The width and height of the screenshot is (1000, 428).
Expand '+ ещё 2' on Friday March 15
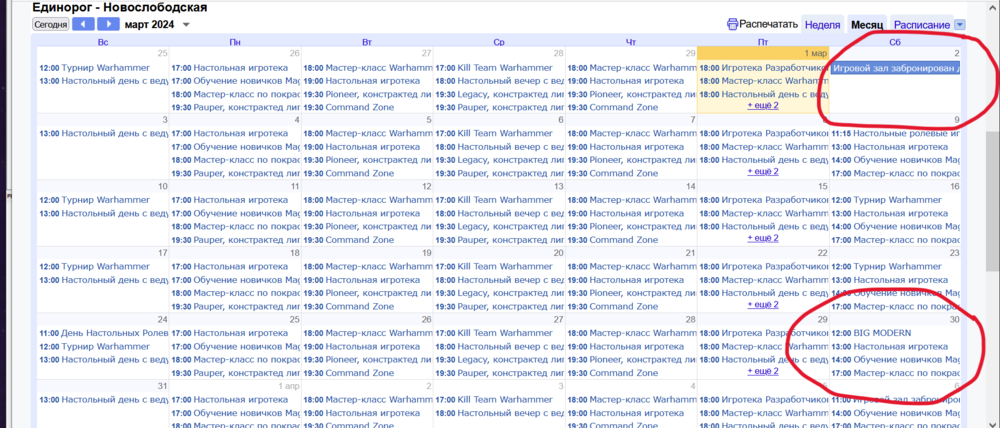(762, 238)
